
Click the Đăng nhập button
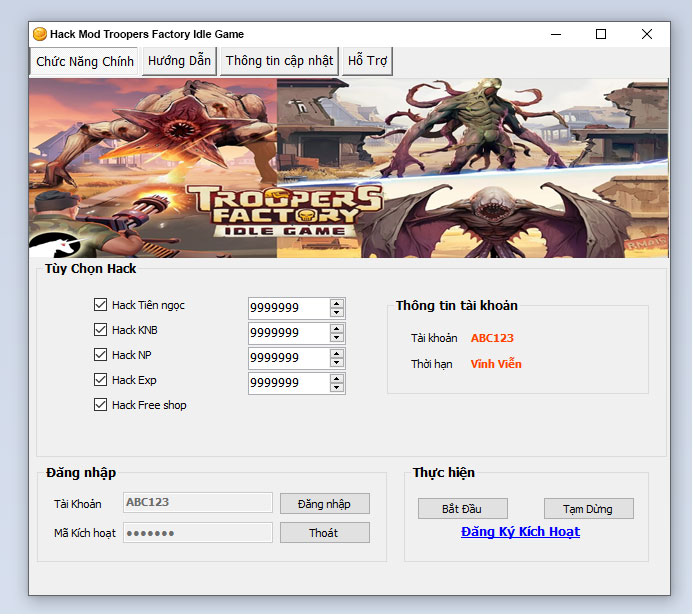(325, 504)
